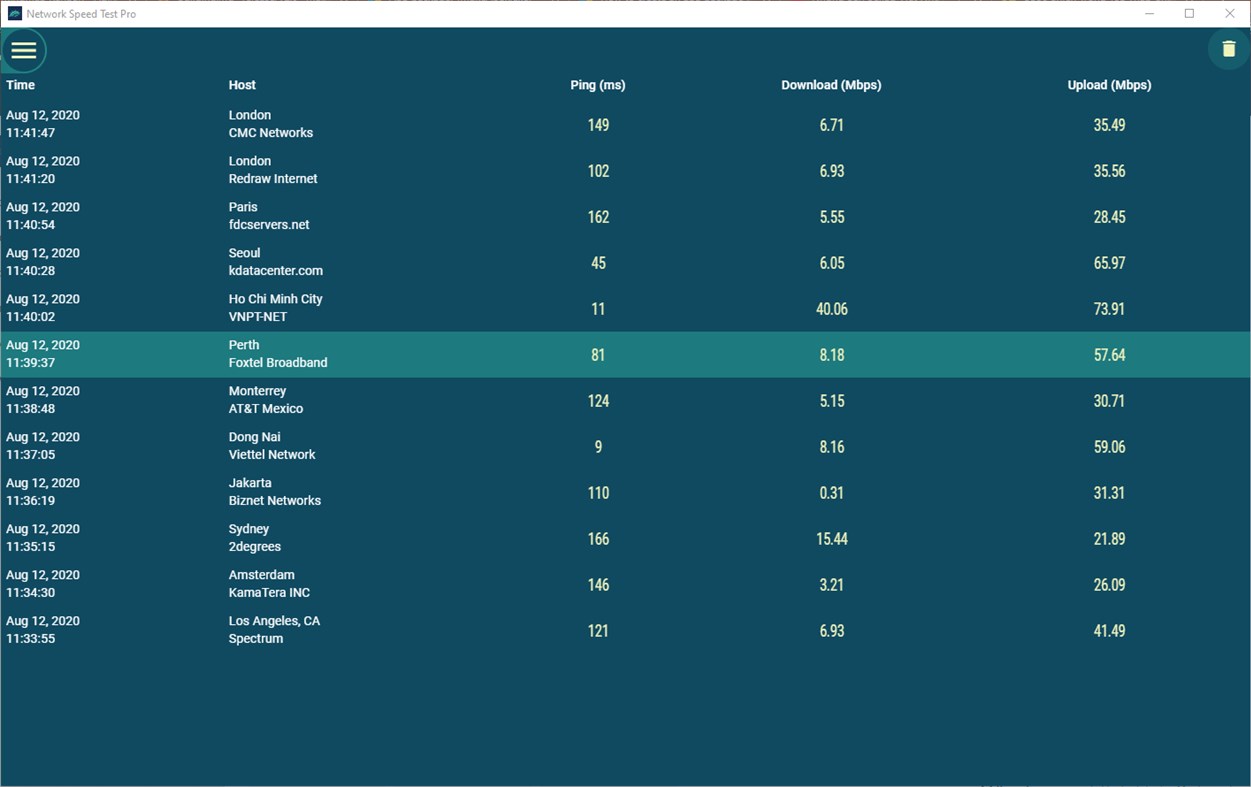The image size is (1251, 787).
Task: Select the Amsterdam KamaTera INC result
Action: pos(600,584)
